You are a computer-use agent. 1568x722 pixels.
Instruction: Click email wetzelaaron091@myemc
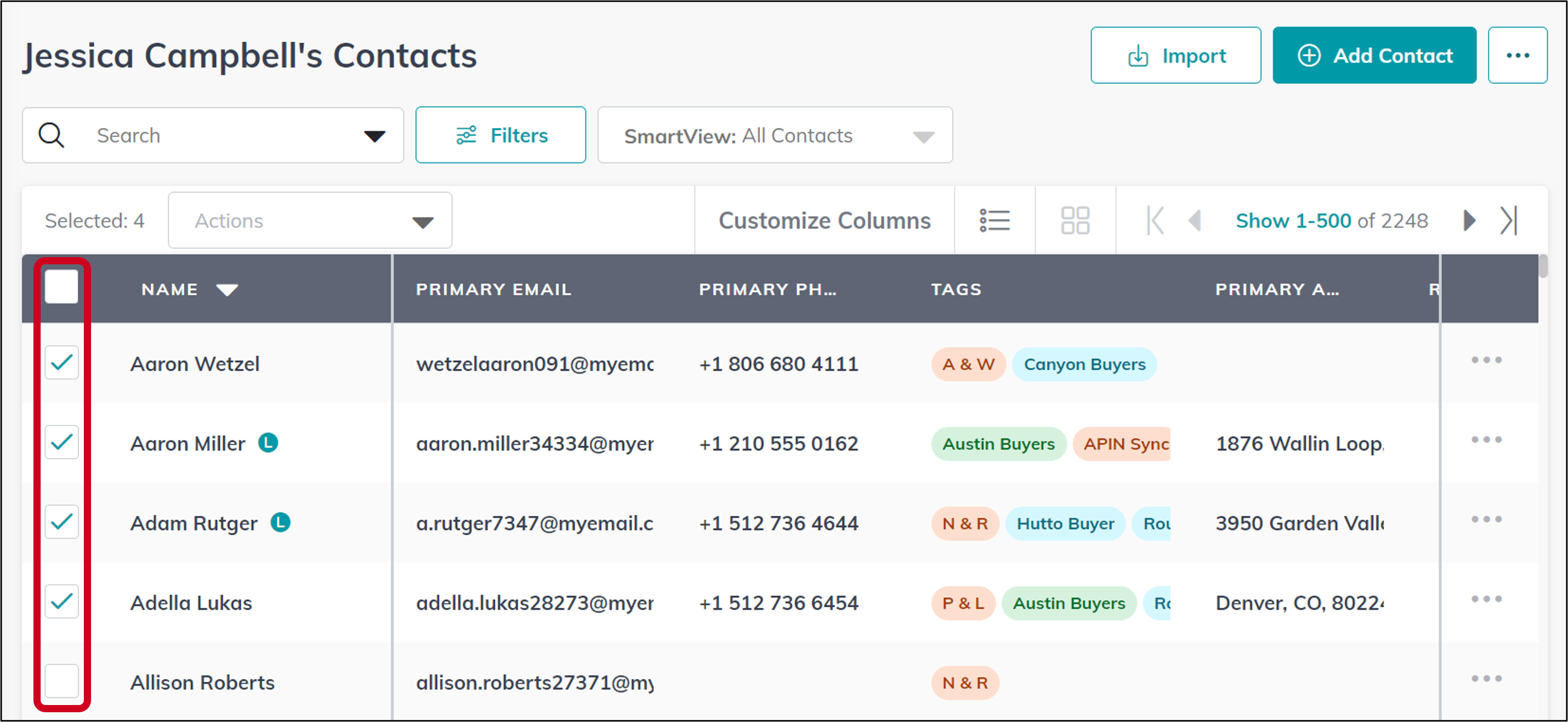(x=534, y=364)
